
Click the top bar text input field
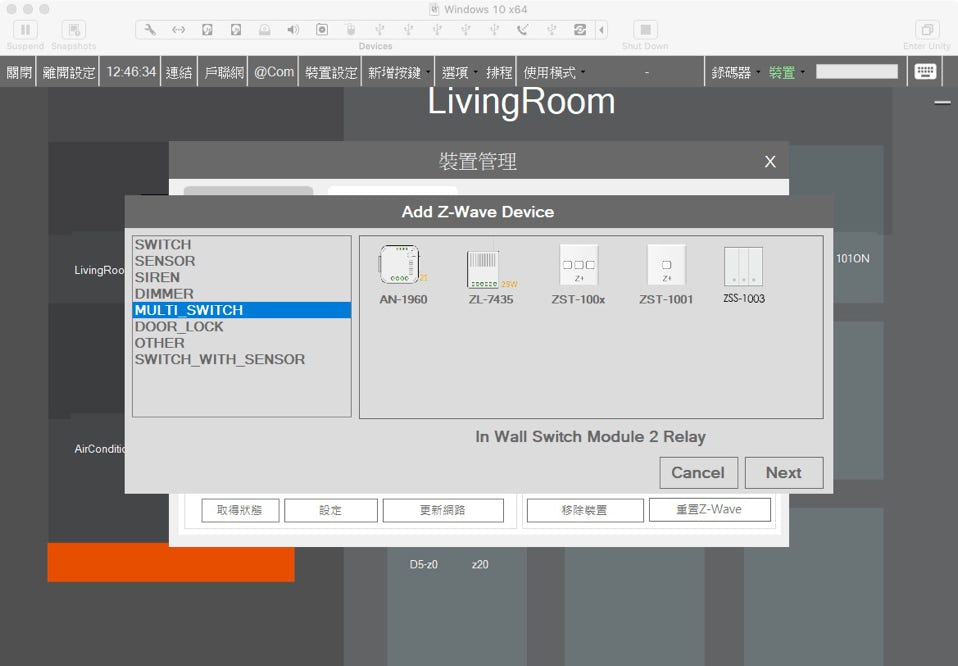(857, 71)
